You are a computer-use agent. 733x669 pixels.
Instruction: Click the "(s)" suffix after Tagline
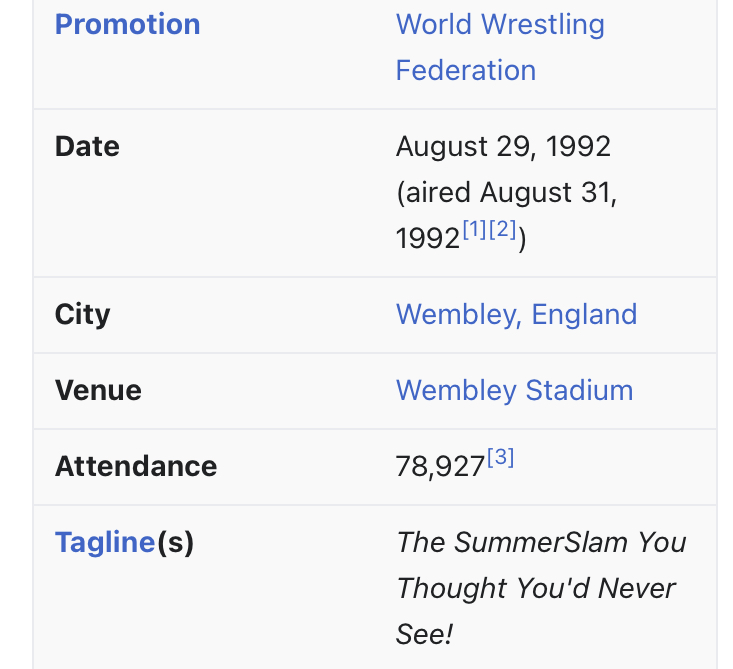click(x=175, y=543)
